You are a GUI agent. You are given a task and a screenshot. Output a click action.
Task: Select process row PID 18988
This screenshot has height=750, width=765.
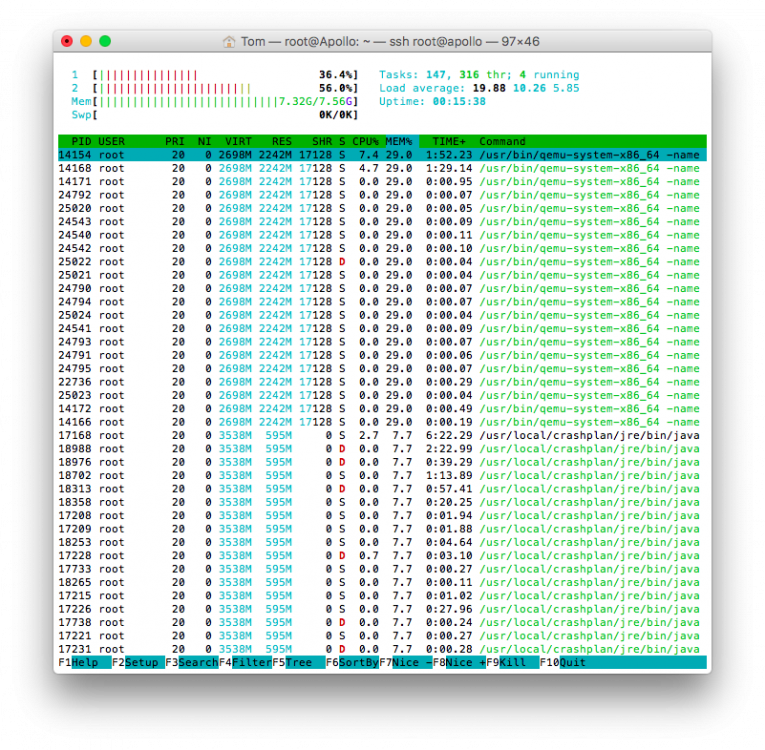pos(382,449)
